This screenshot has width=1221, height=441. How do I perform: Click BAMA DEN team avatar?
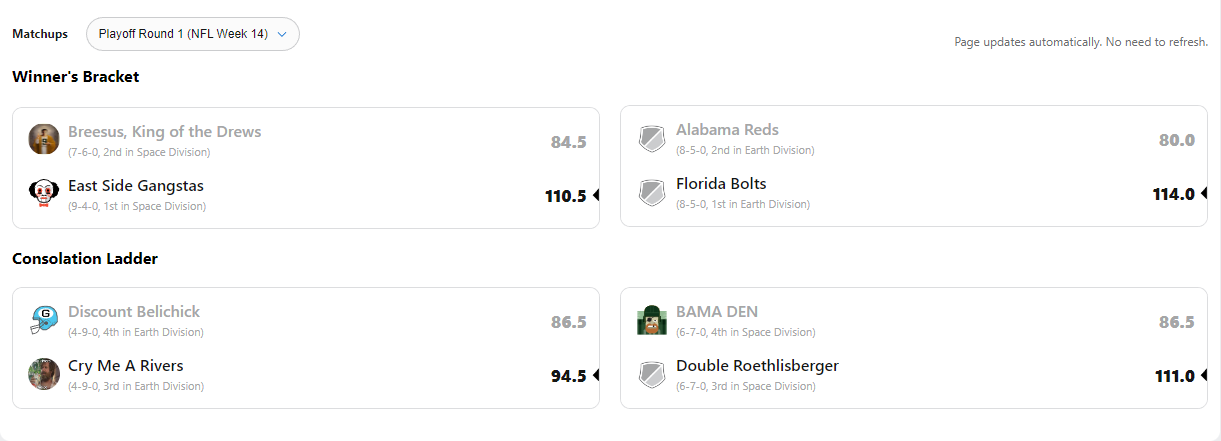click(x=652, y=320)
